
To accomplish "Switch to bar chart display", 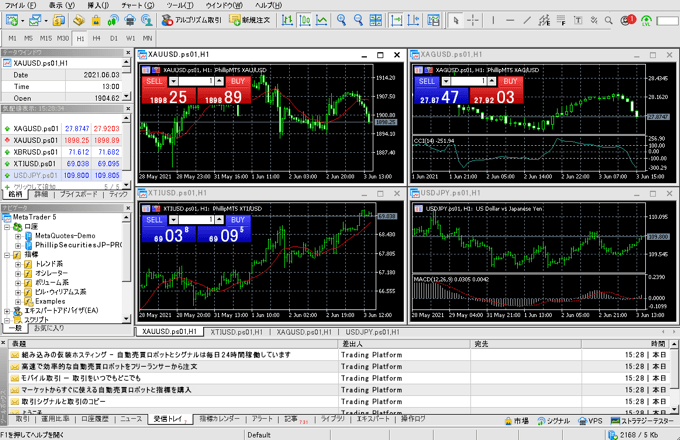I will coord(287,20).
